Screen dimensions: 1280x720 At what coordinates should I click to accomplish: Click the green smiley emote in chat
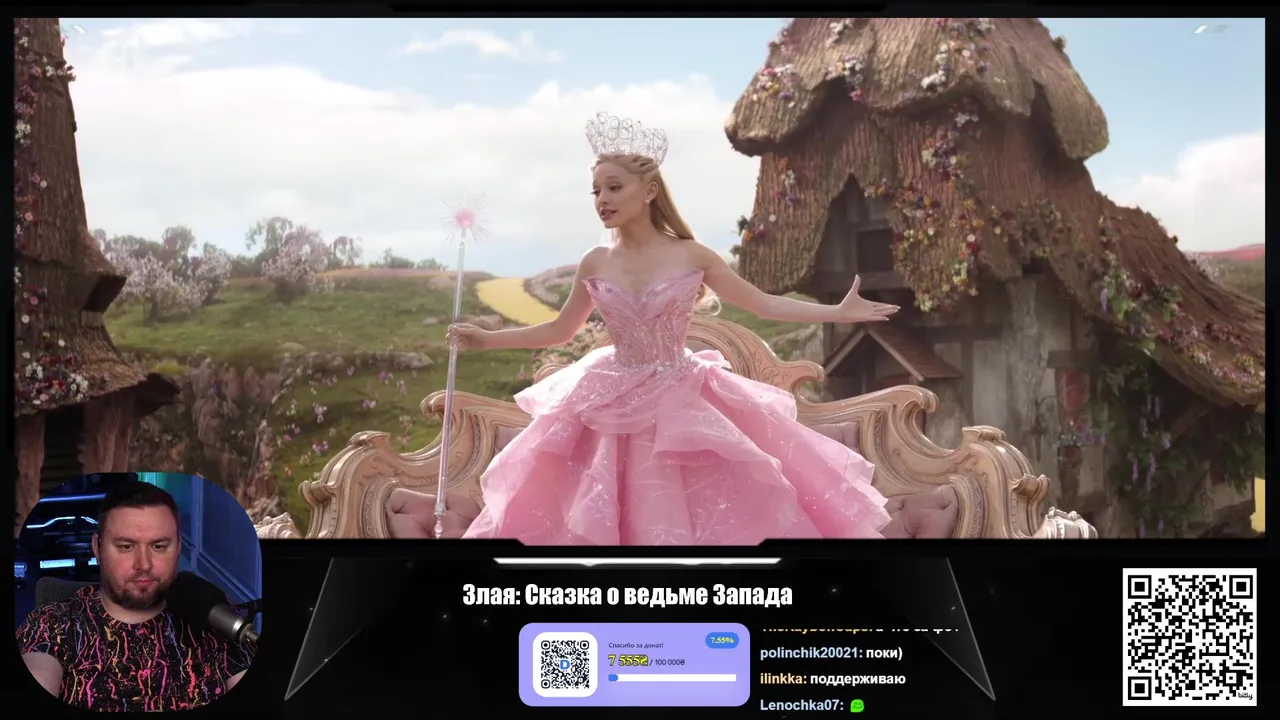(x=857, y=705)
